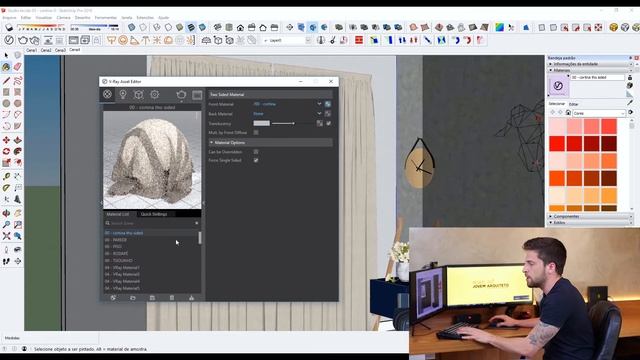Click the V-Ray render teapot toolbar icon

22,40
